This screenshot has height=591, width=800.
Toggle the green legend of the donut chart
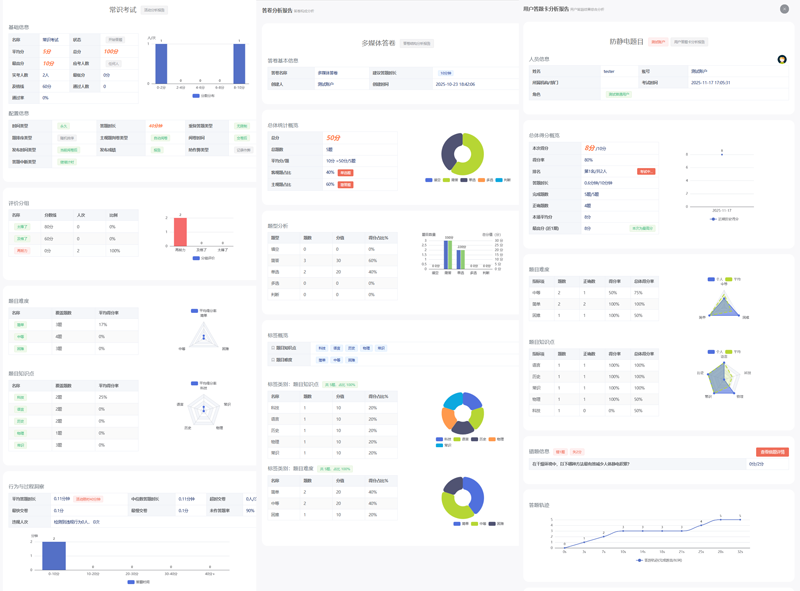coord(447,180)
